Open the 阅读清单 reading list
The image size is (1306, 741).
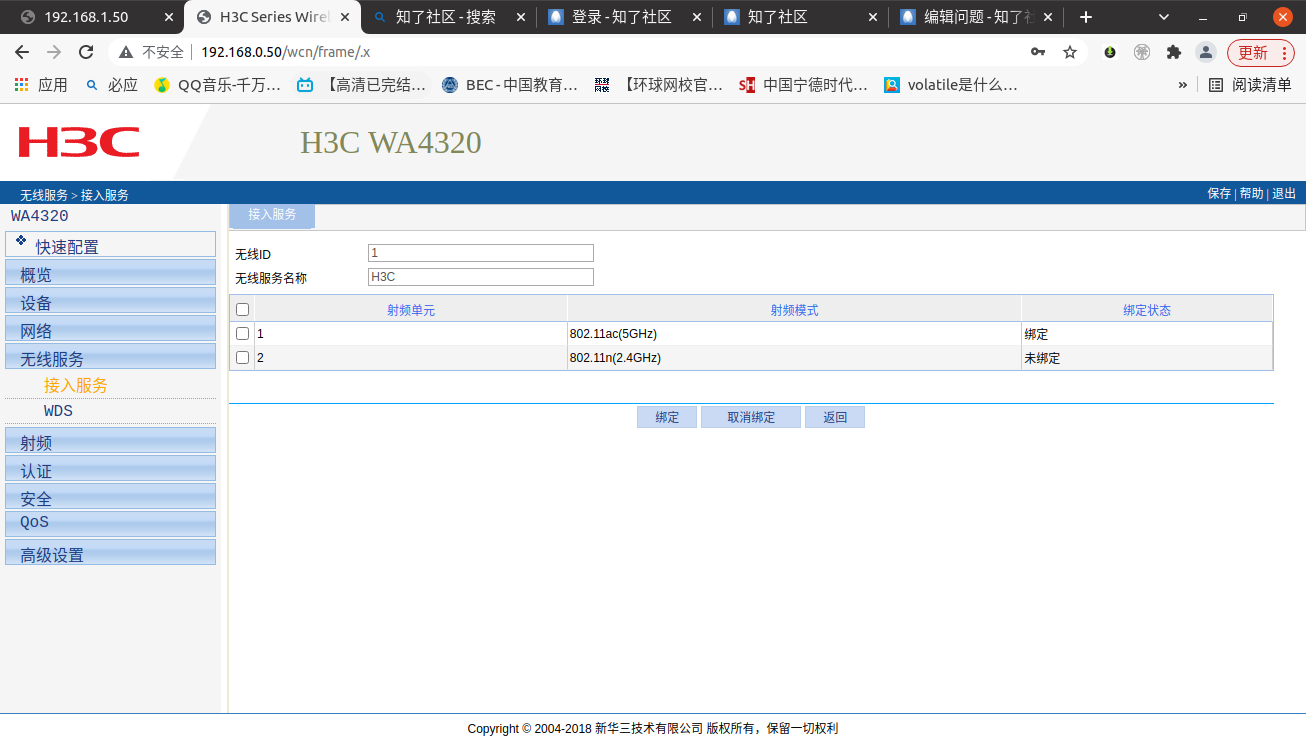[x=1250, y=85]
